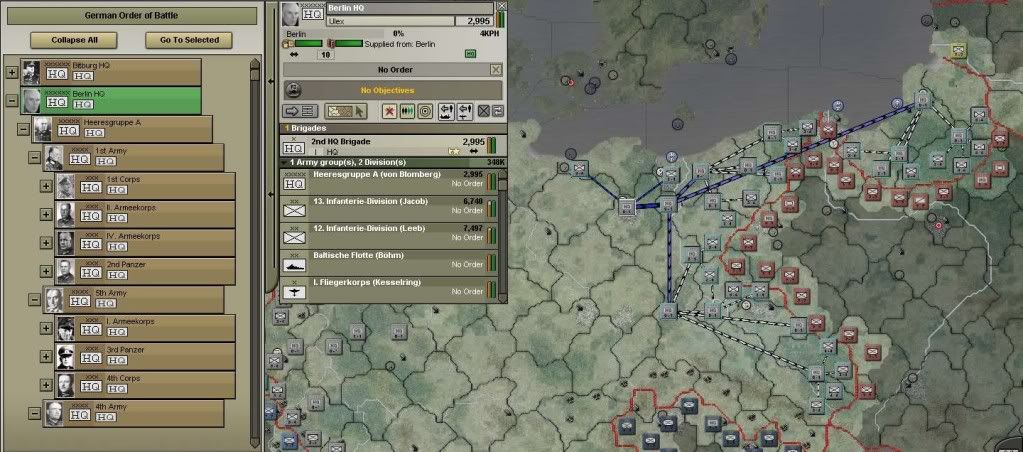Select Heeresgruppe A in order of battle
Image resolution: width=1023 pixels, height=452 pixels.
tap(122, 129)
